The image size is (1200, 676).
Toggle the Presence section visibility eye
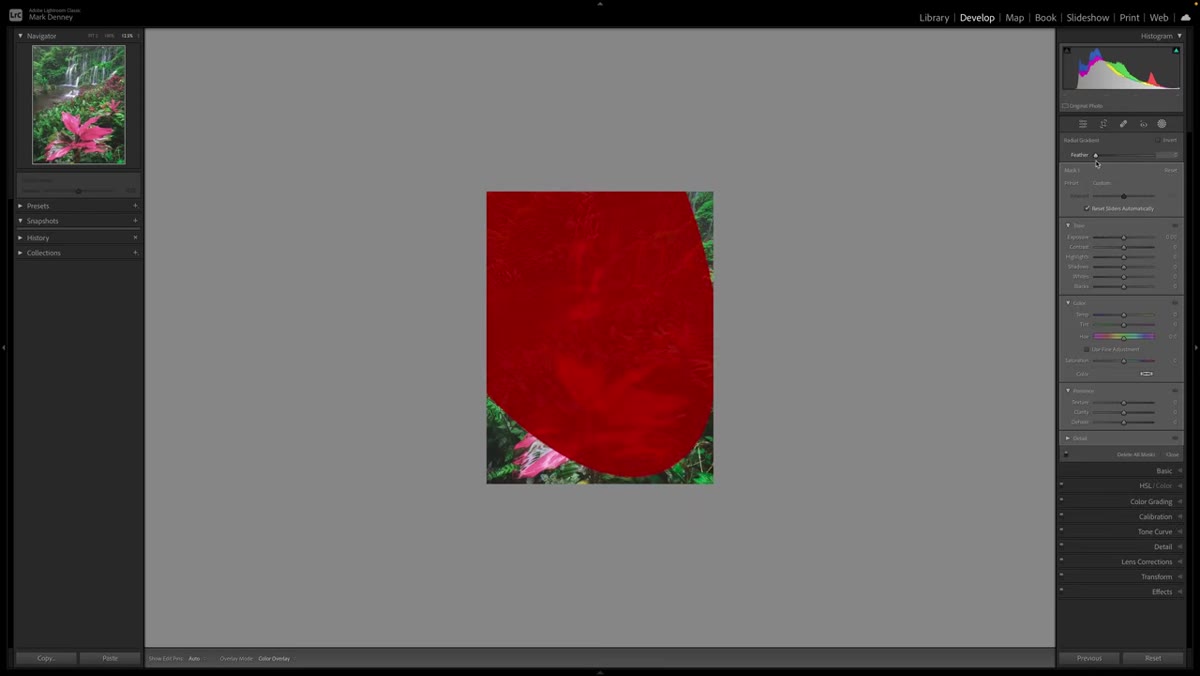1175,391
